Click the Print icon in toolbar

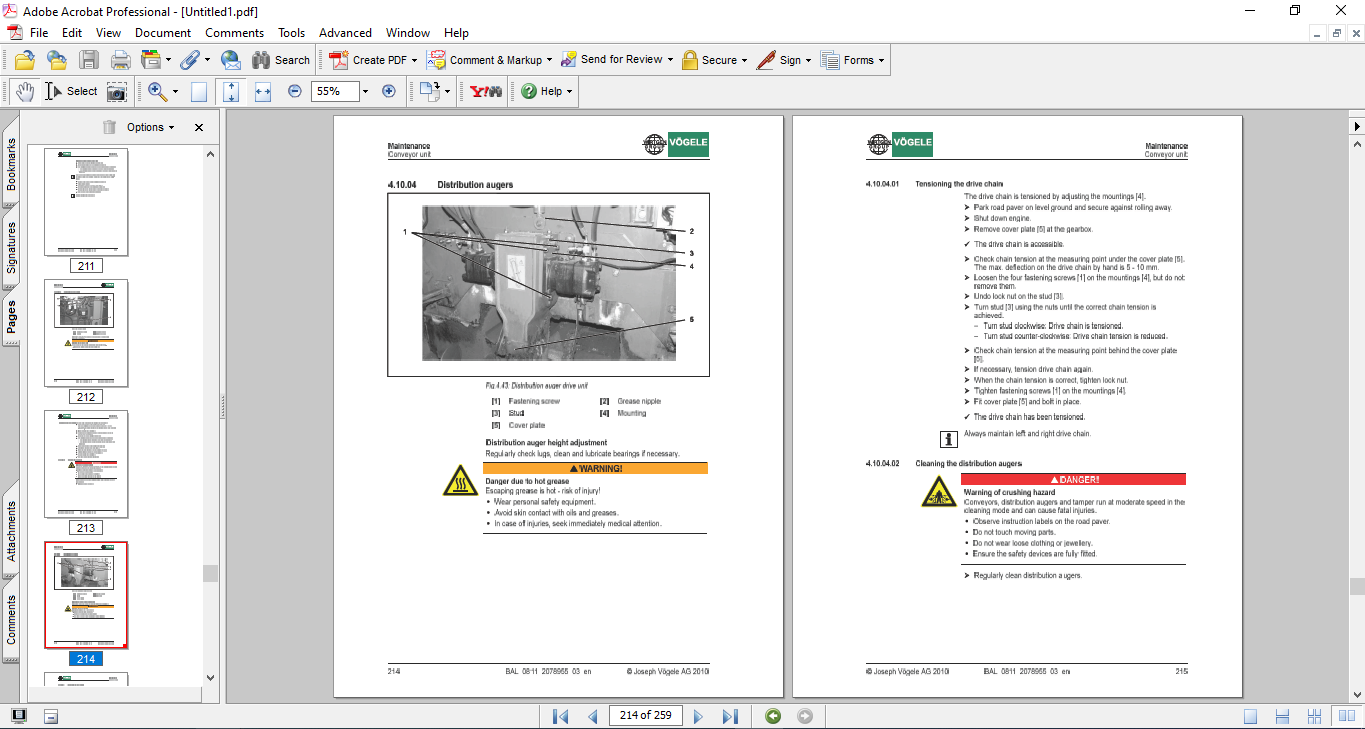coord(121,60)
